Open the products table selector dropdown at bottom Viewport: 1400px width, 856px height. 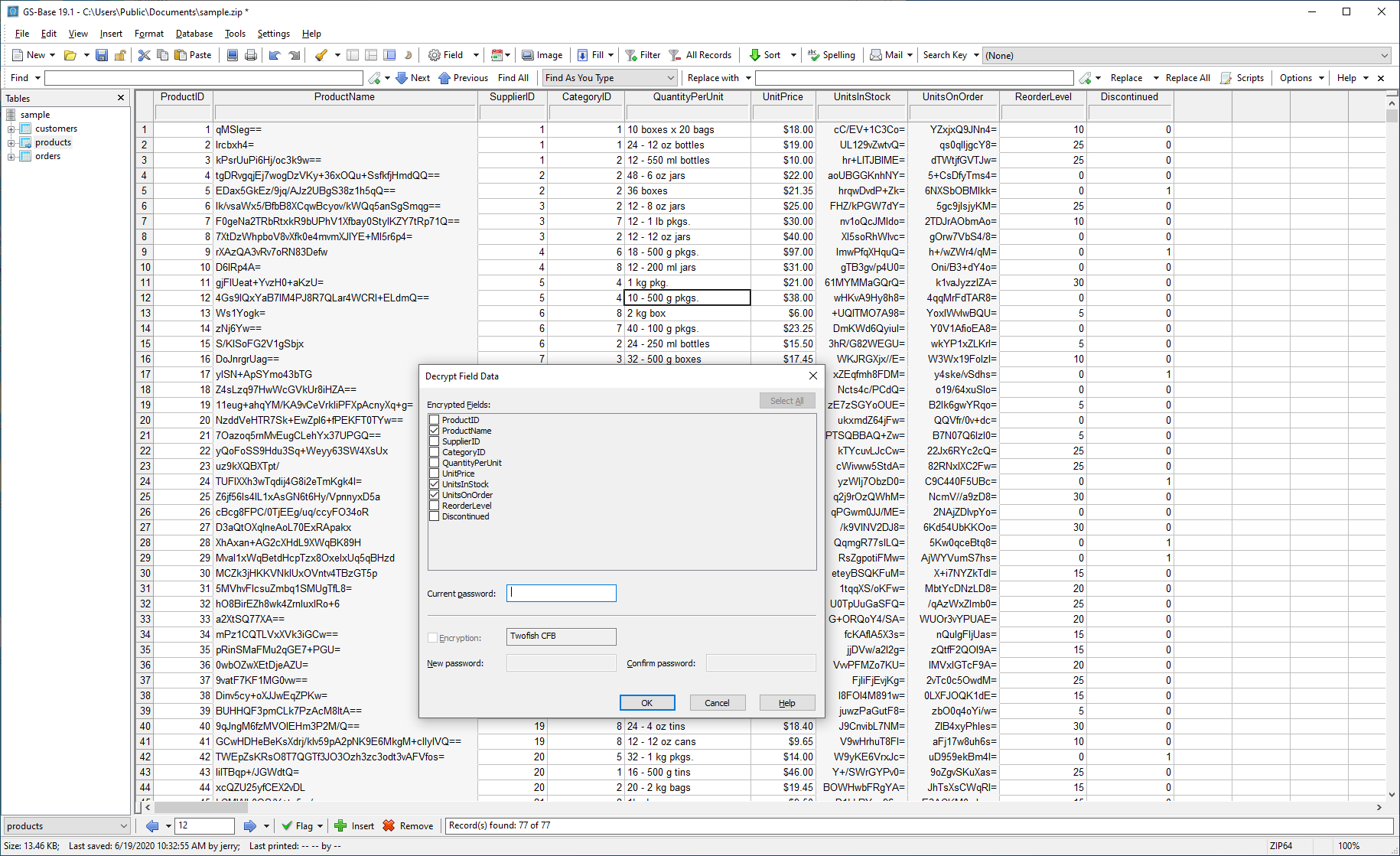[x=67, y=826]
